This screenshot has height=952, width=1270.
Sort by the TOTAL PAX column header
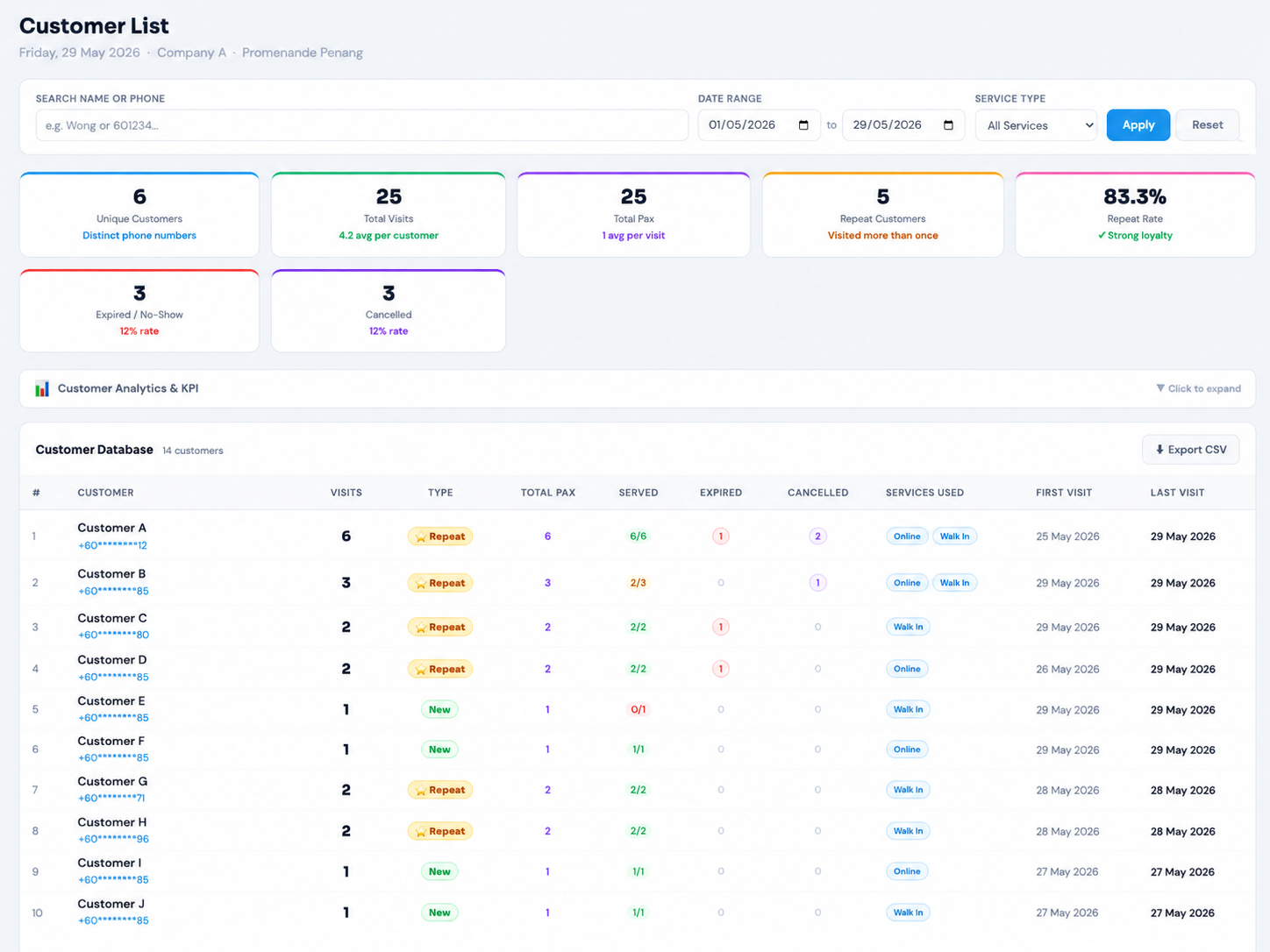548,493
